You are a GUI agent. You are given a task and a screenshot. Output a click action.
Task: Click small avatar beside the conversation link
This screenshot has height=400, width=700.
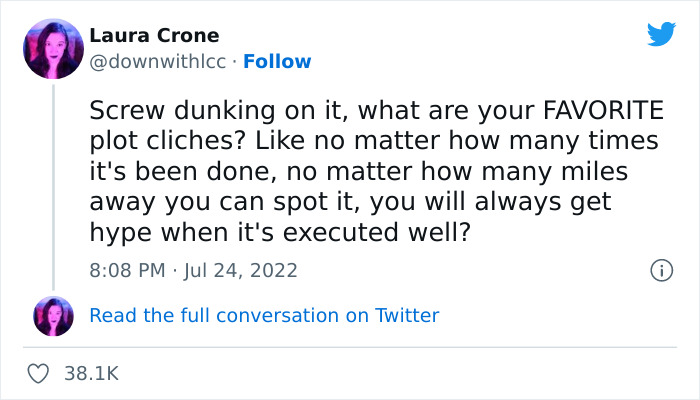[53, 315]
